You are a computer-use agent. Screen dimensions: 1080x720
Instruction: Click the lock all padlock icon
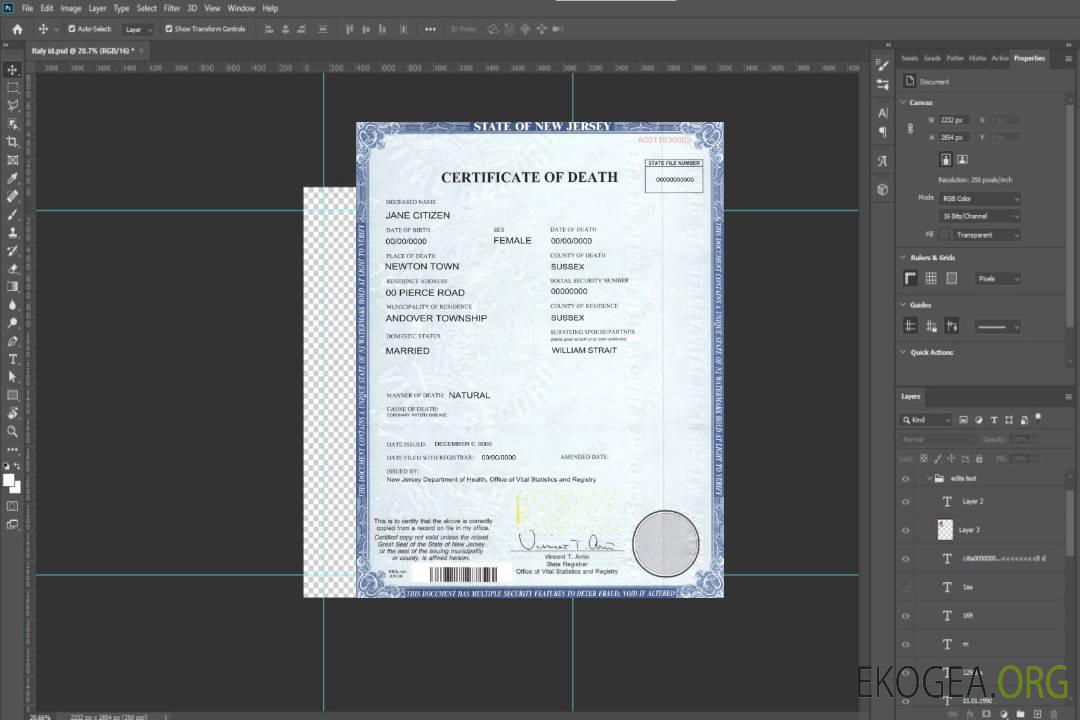(x=979, y=459)
